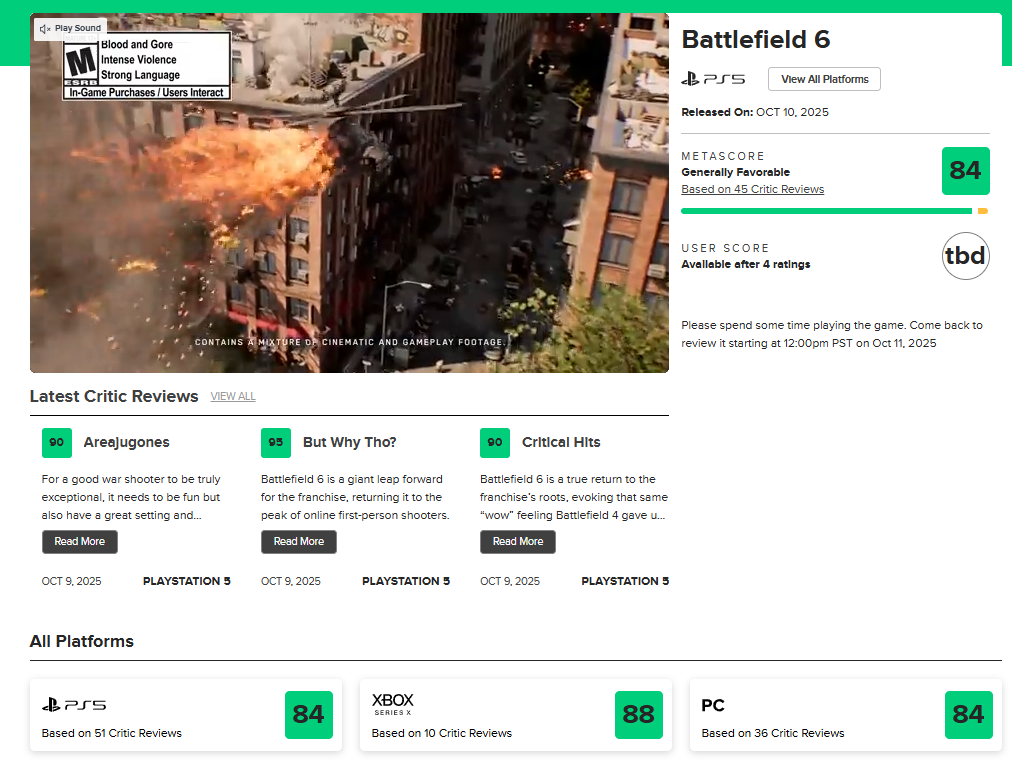
Task: Click the green 84 Metascore badge
Action: (x=965, y=171)
